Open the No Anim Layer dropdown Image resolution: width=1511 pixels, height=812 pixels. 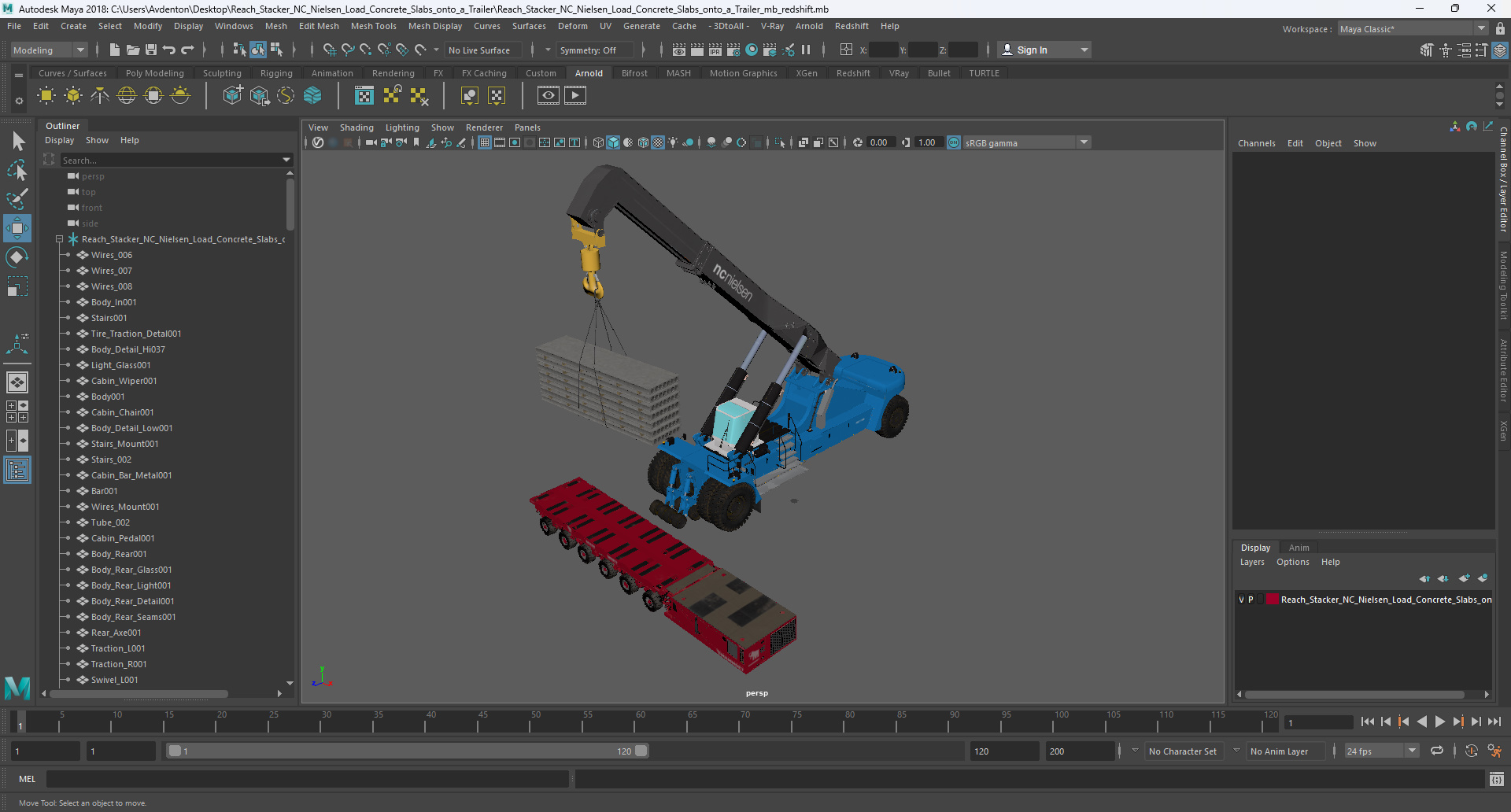pos(1236,751)
